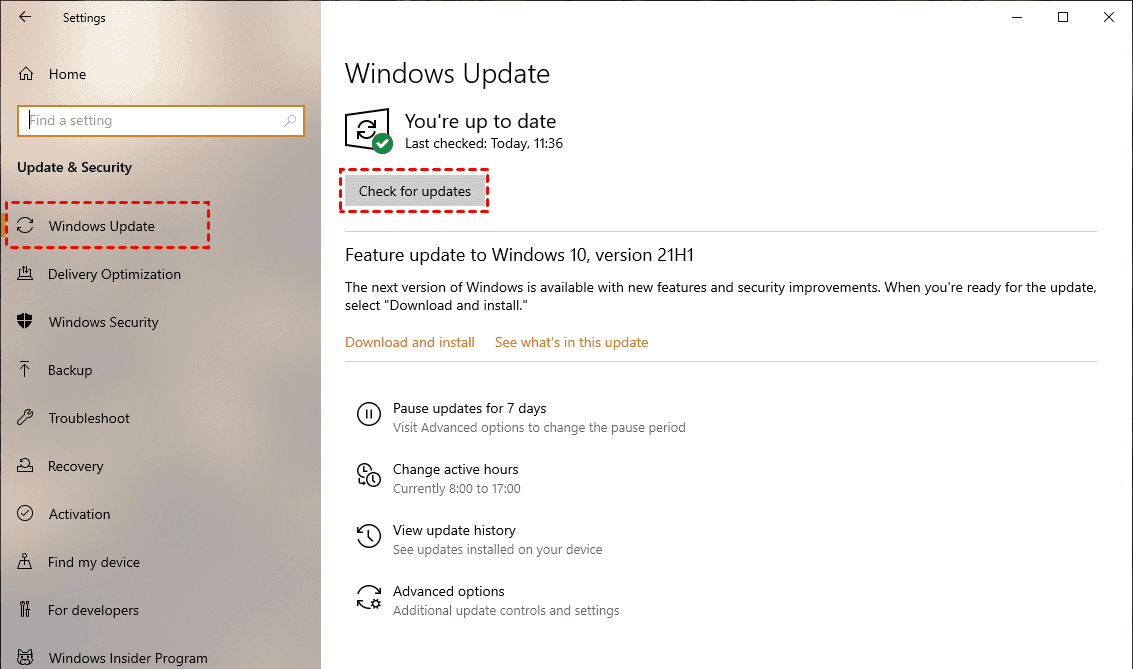Open For developers settings page

pyautogui.click(x=93, y=610)
